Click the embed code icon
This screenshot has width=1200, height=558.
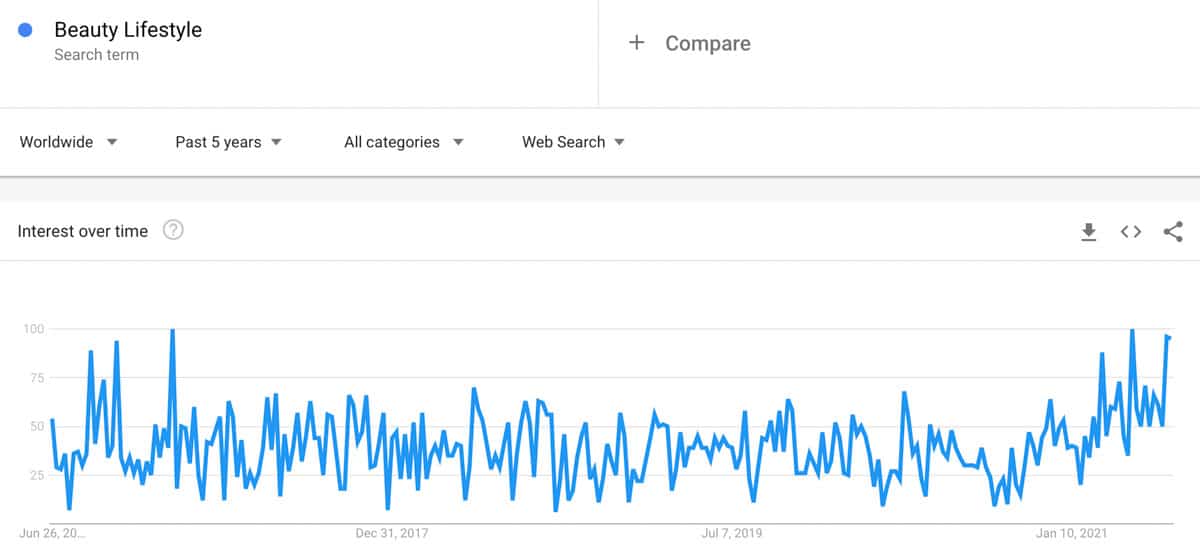coord(1131,232)
